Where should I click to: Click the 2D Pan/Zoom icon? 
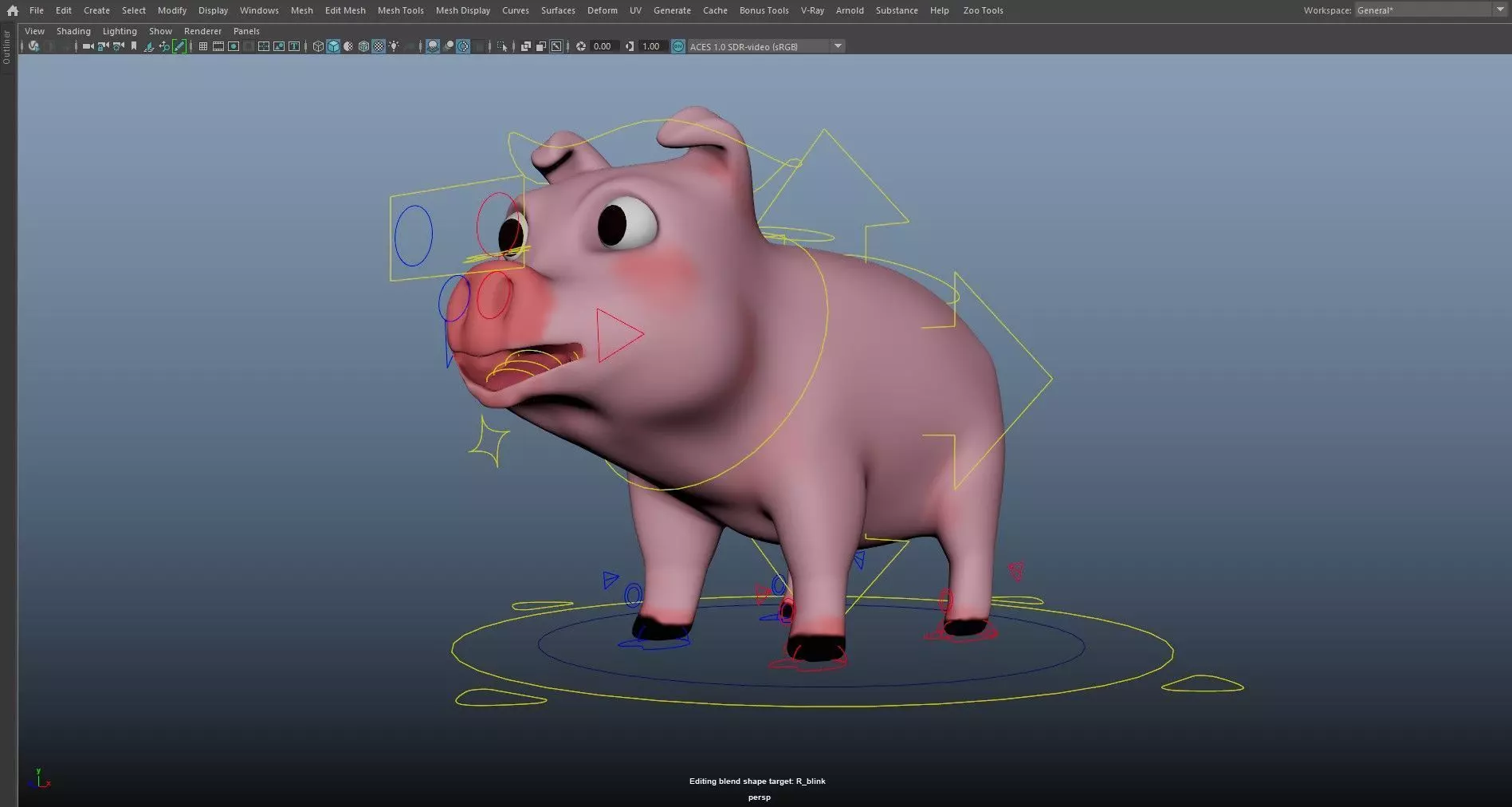pos(164,46)
